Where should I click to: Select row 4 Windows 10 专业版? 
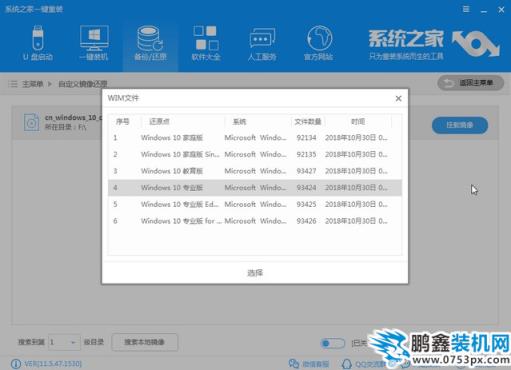pos(255,188)
